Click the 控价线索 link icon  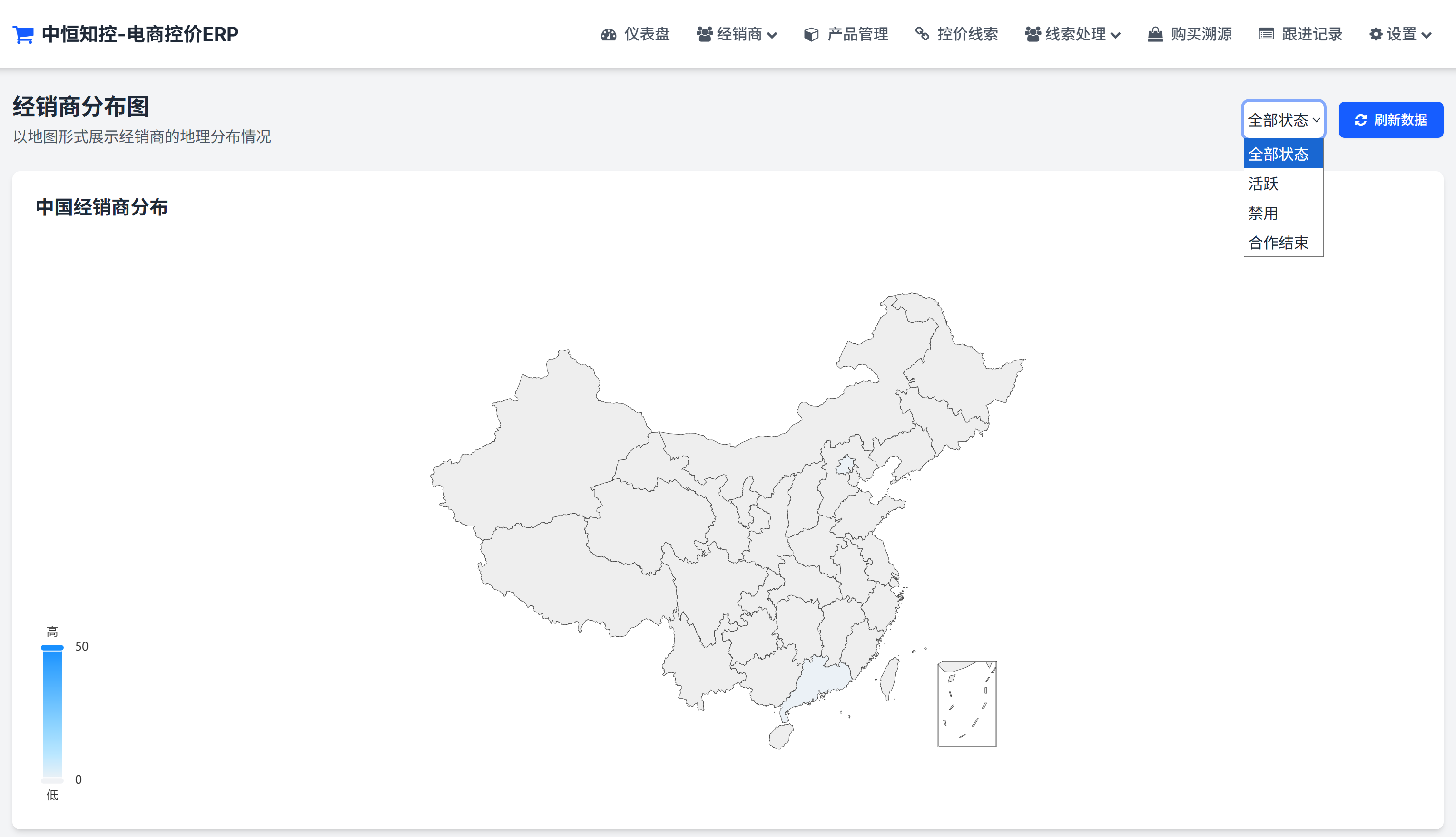pos(922,35)
